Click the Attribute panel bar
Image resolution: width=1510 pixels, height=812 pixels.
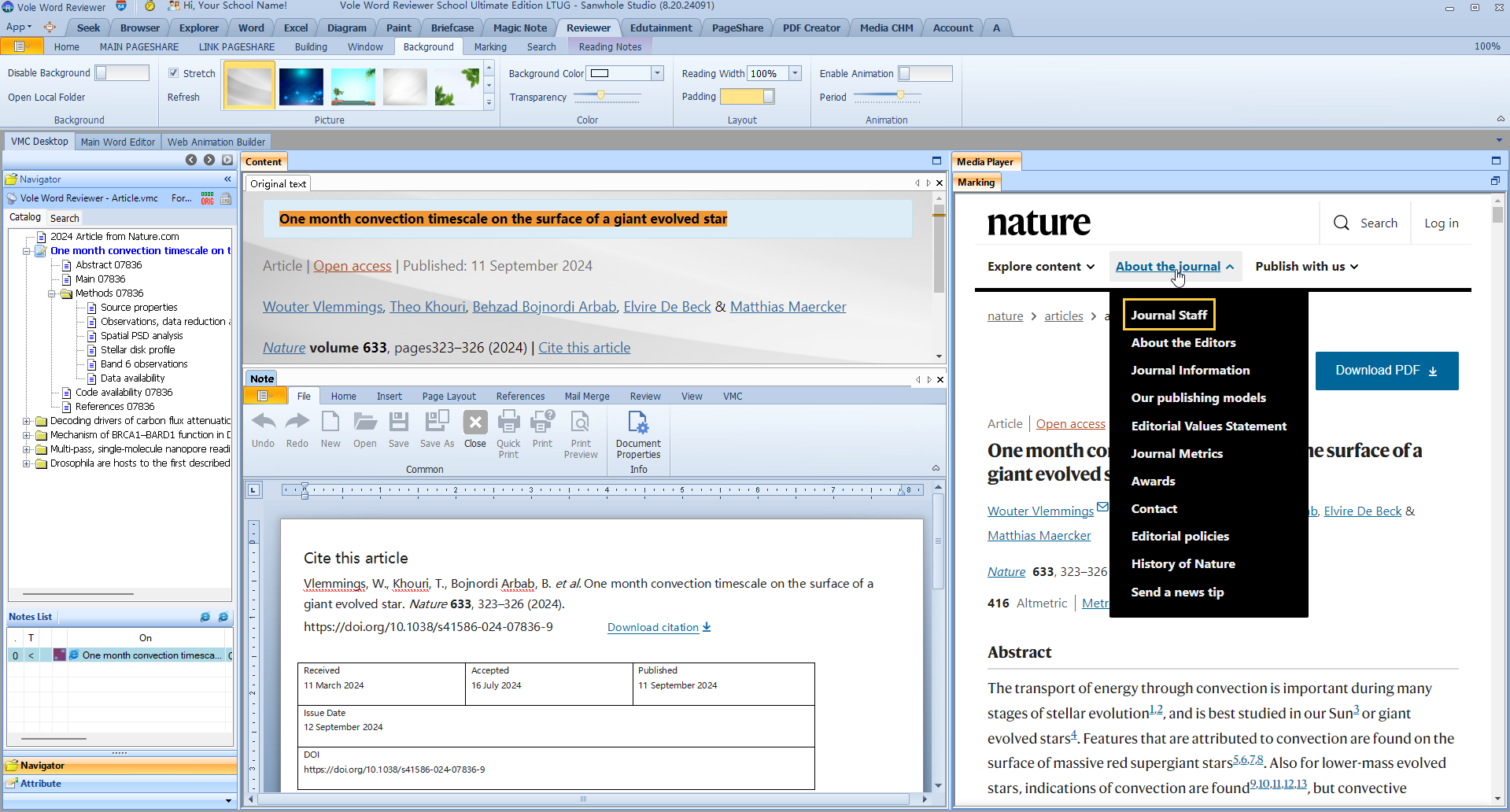coord(120,784)
